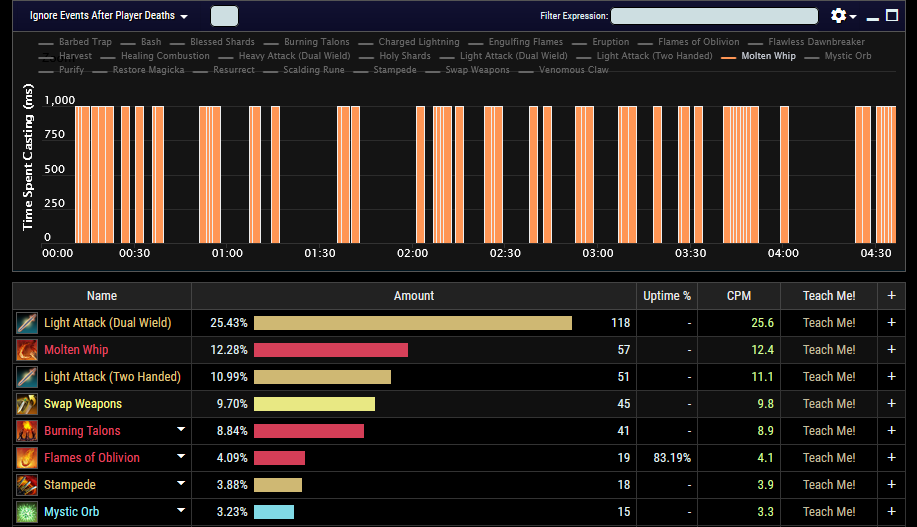
Task: Click plus icon on Light Attack (Two Handed) row
Action: tap(891, 376)
